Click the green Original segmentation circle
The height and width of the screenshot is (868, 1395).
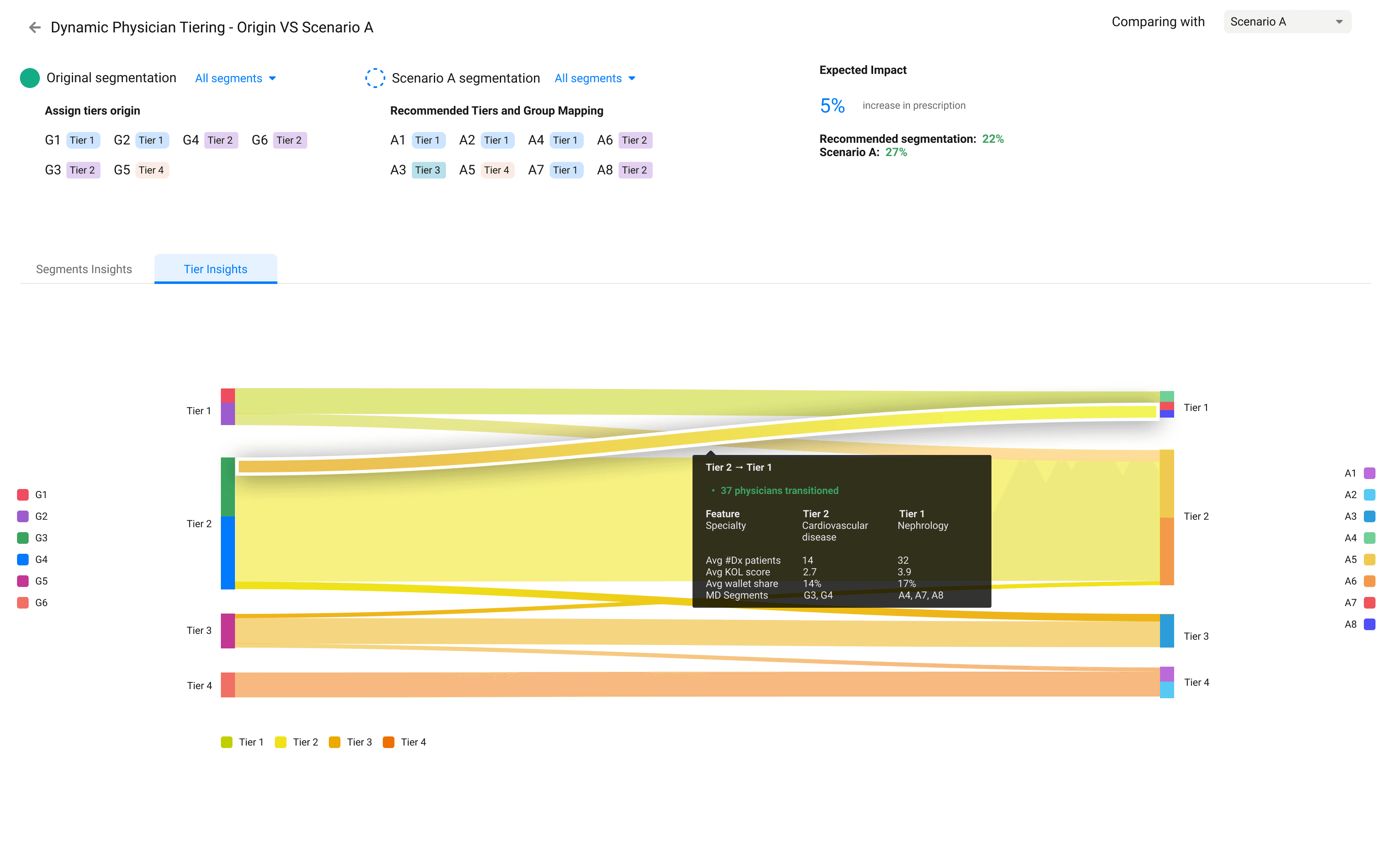[x=30, y=78]
